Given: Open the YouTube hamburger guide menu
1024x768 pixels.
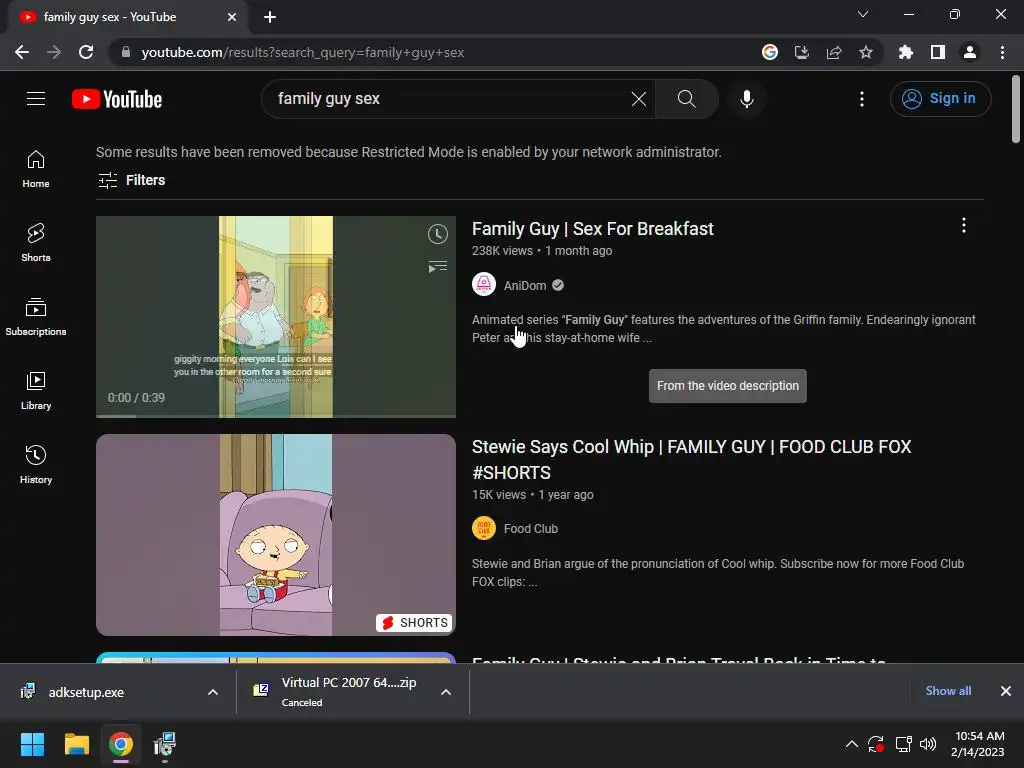Looking at the screenshot, I should point(36,99).
